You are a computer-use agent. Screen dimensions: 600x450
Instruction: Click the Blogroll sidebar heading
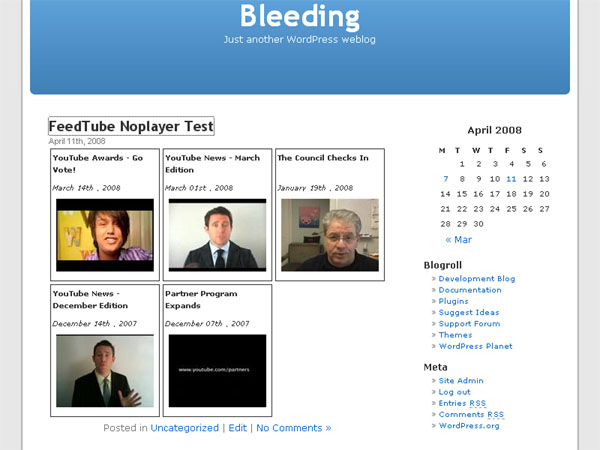pos(443,265)
